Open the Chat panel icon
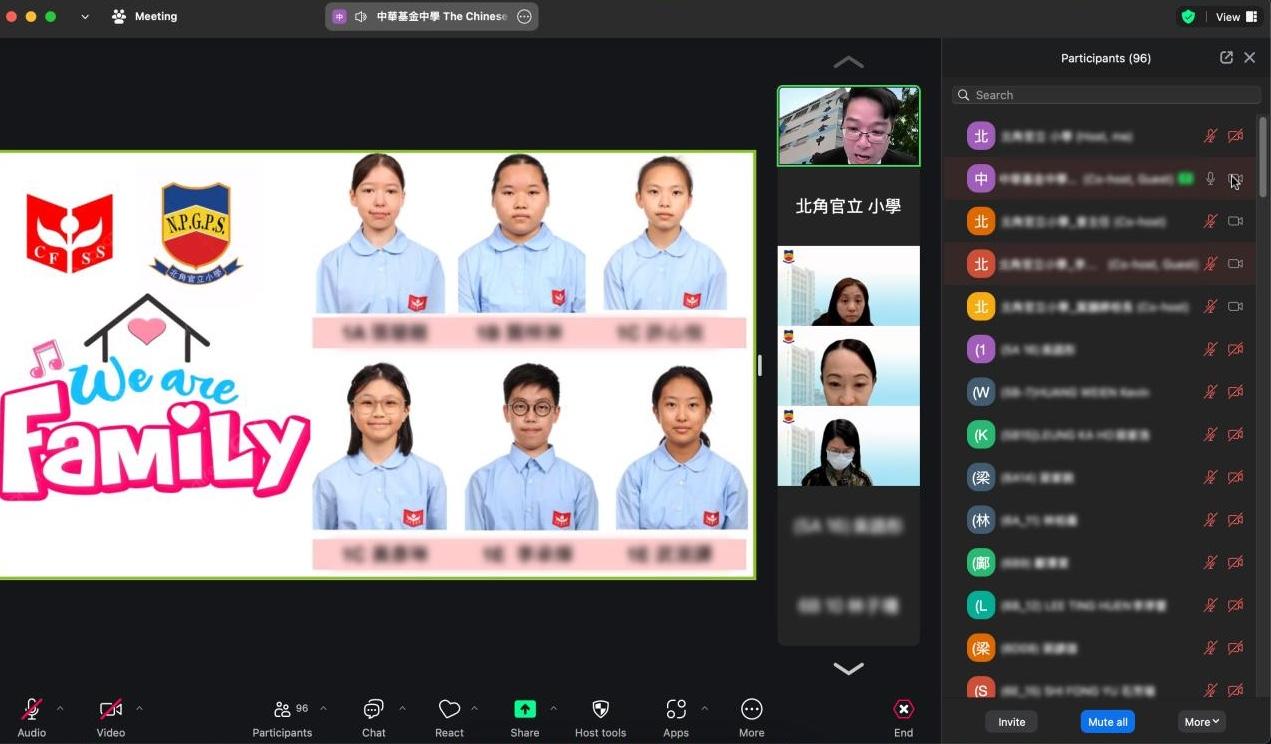This screenshot has width=1271, height=744. point(373,709)
